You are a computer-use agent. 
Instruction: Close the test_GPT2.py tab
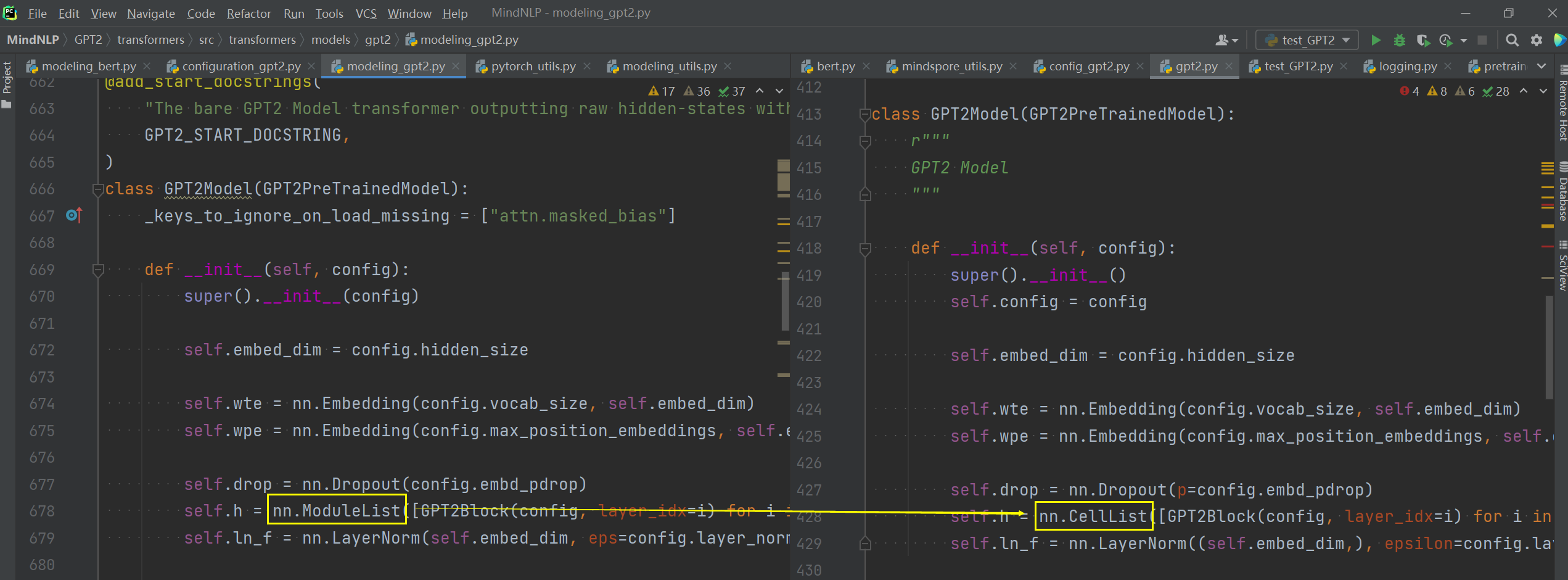click(1344, 66)
